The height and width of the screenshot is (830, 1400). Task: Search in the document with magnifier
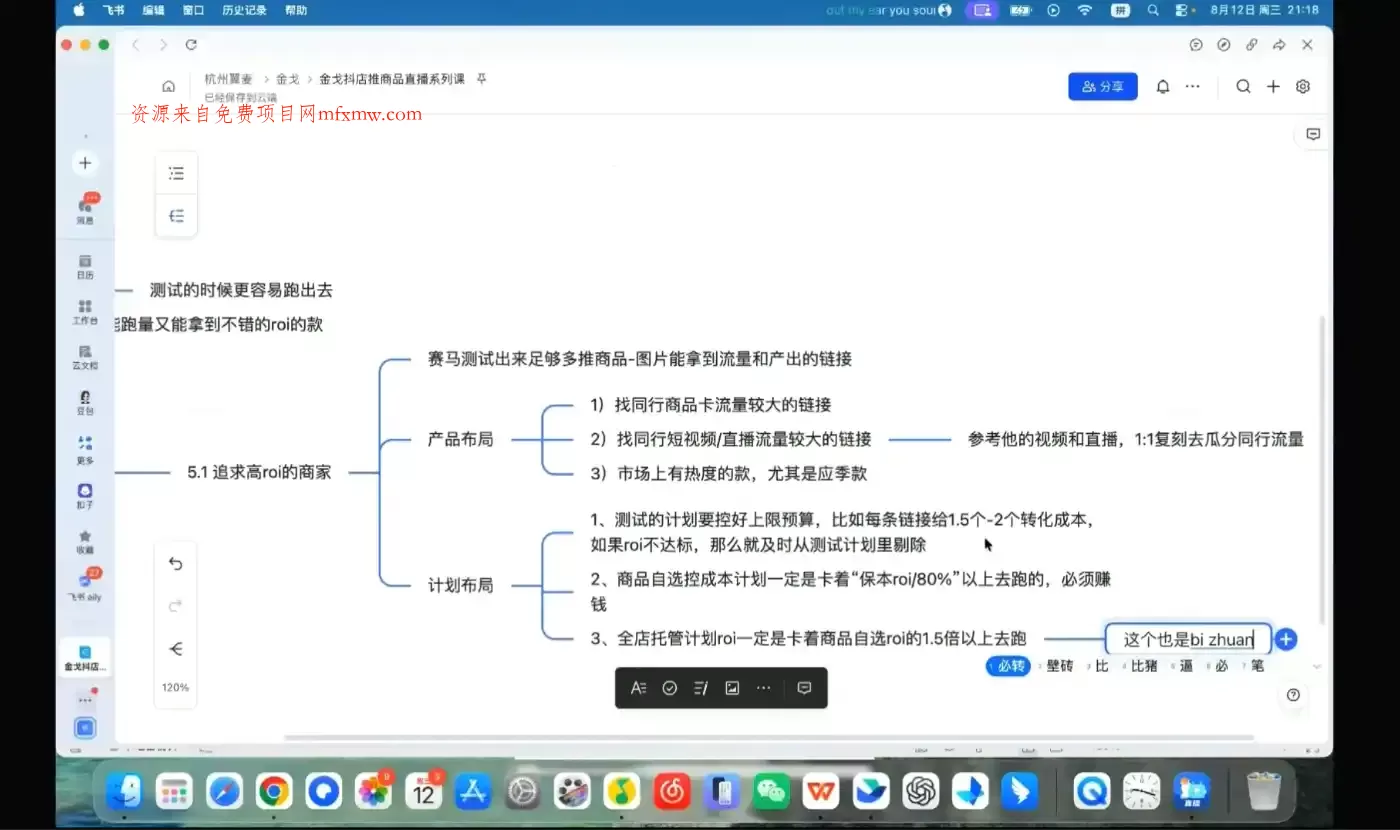[x=1243, y=86]
